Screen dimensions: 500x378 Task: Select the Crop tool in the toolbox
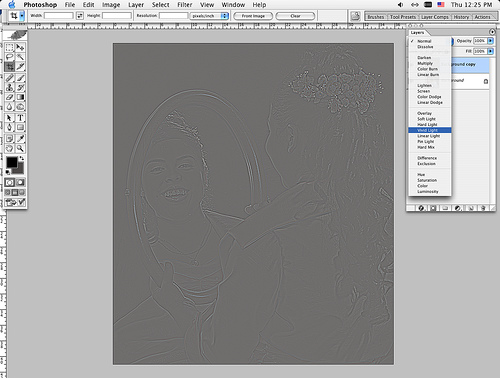click(10, 67)
